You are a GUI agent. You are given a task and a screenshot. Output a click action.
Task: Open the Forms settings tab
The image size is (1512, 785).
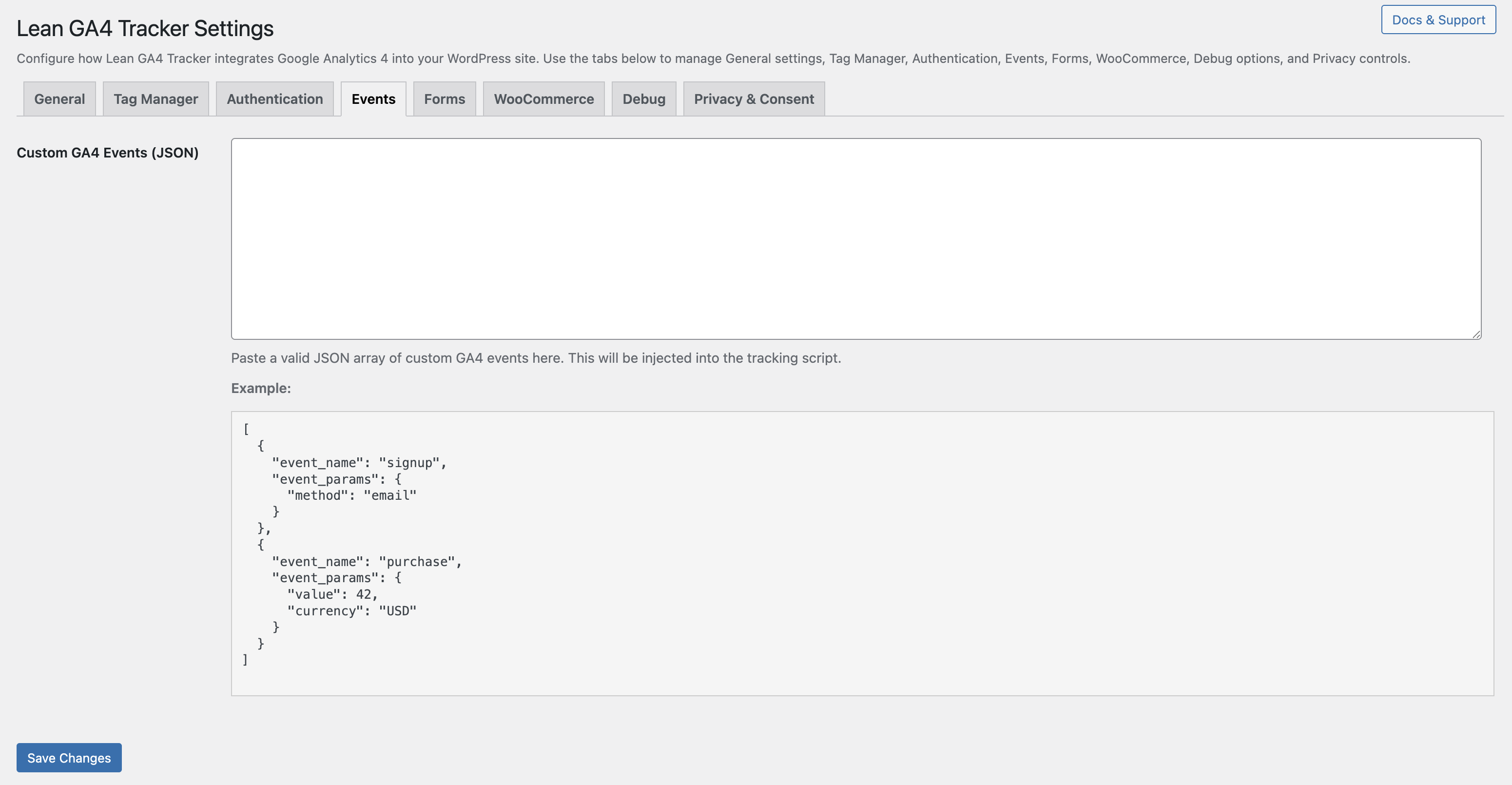[x=445, y=99]
